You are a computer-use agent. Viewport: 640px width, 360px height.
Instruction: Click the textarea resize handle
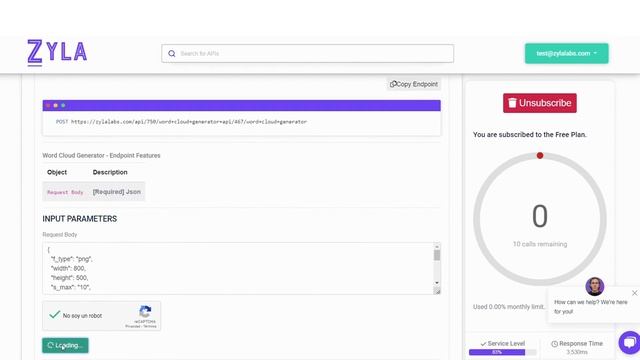click(x=437, y=291)
